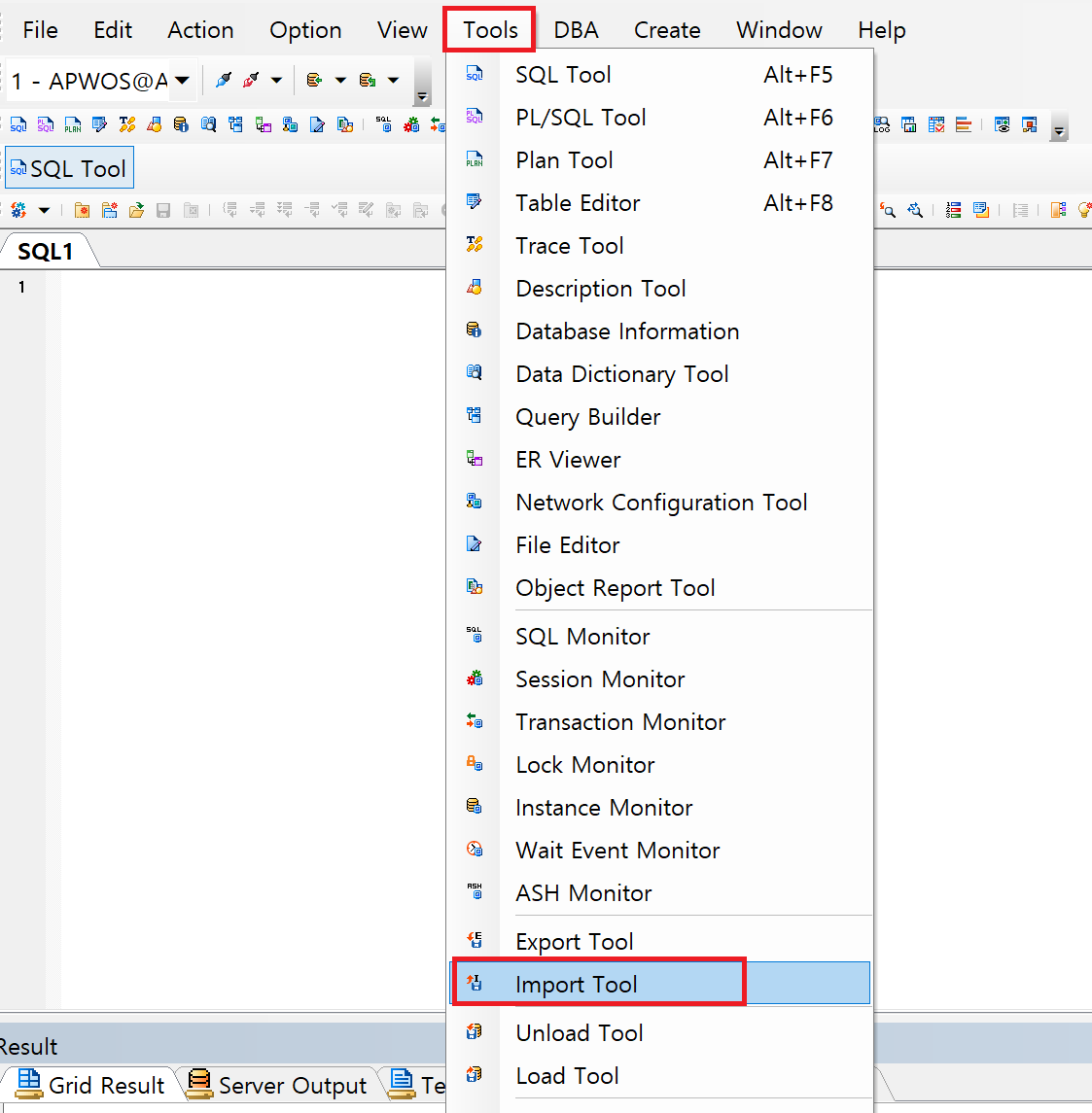Click the lightbulb icon in SQL toolbar

click(1084, 210)
